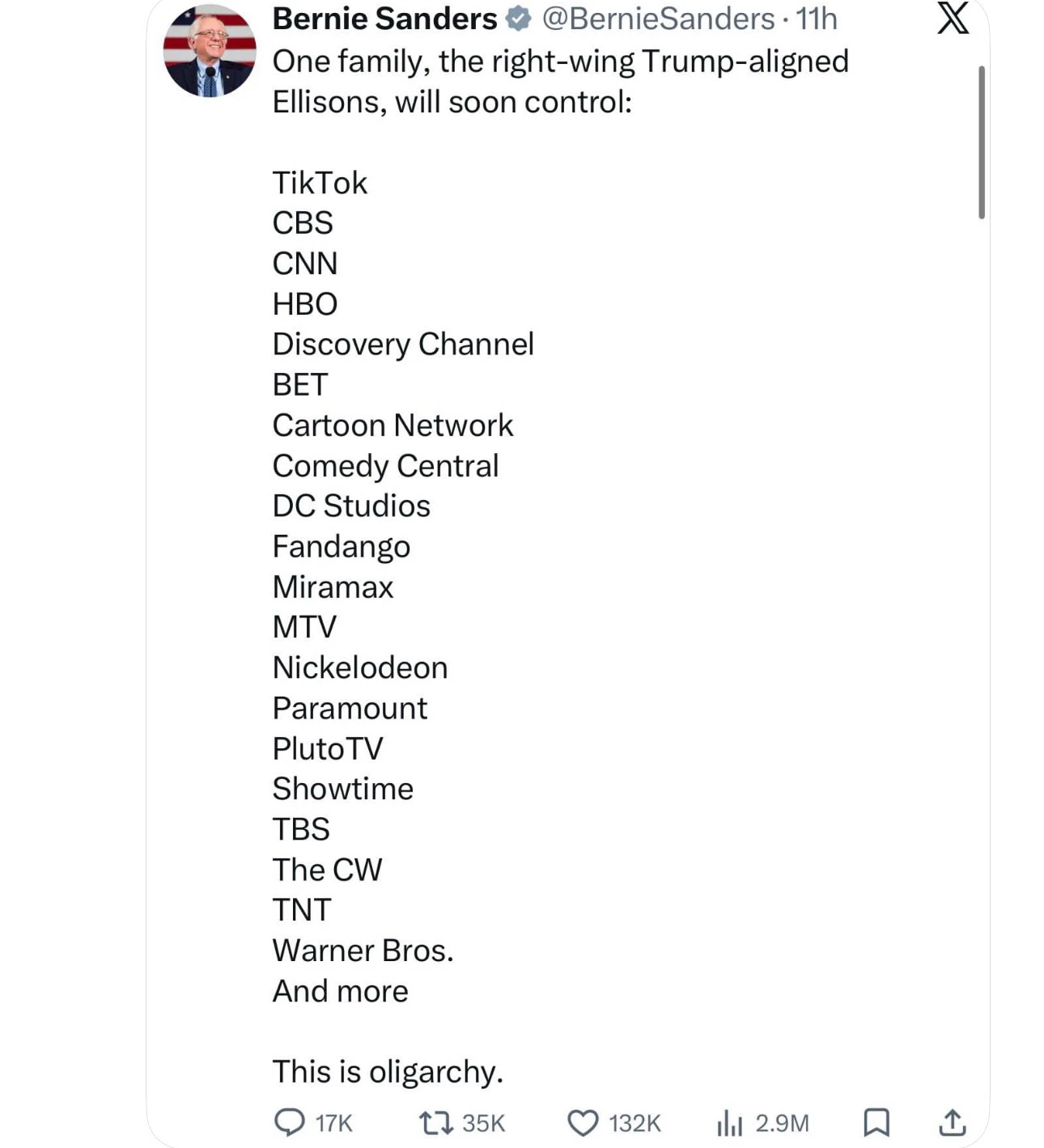The image size is (1044, 1148).
Task: Click the 17K replies count
Action: 333,1123
